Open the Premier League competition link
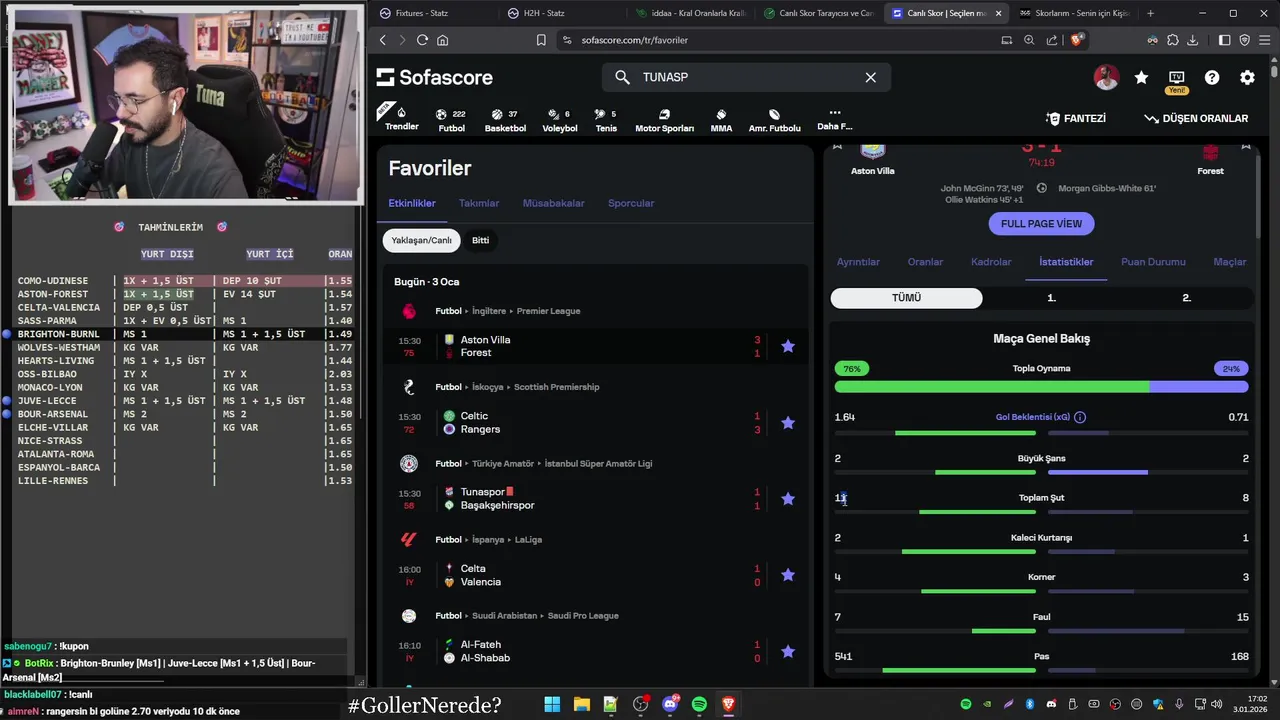 click(x=548, y=311)
